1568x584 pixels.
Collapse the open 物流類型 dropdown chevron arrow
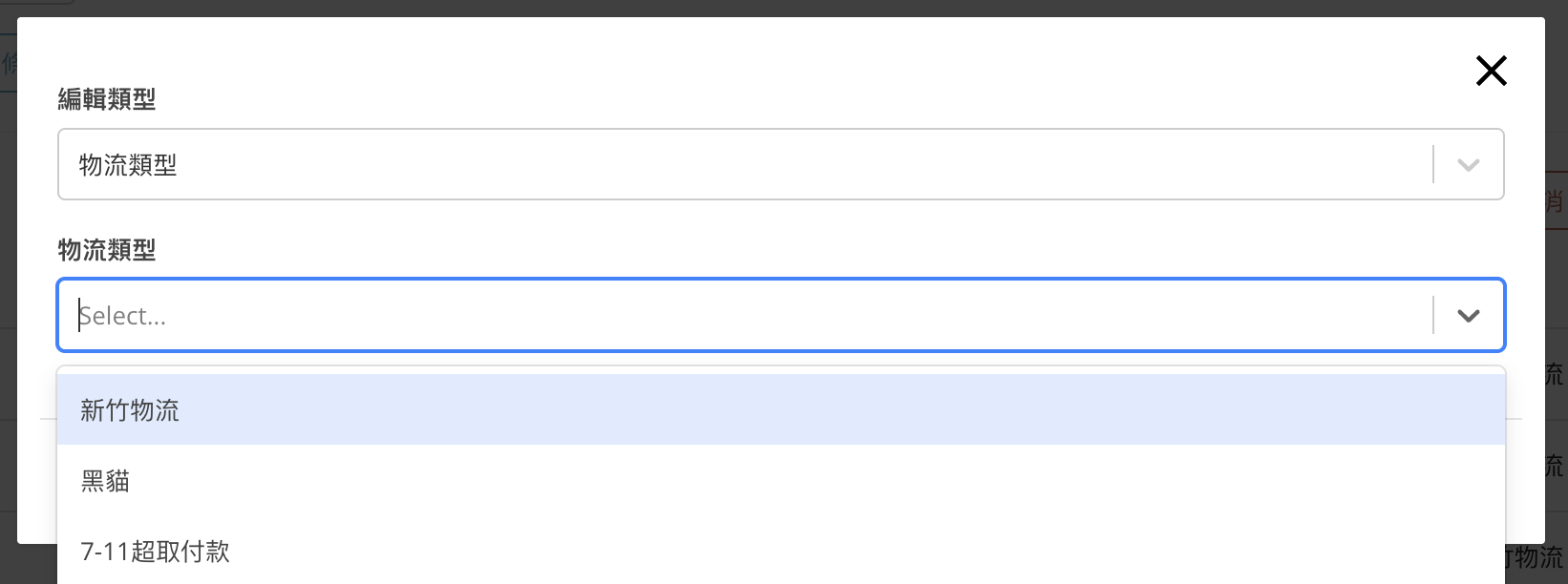pyautogui.click(x=1469, y=316)
